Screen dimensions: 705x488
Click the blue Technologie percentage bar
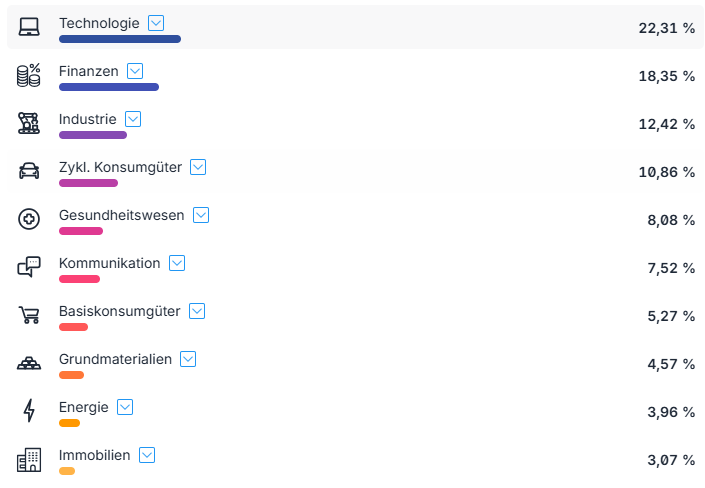point(120,39)
